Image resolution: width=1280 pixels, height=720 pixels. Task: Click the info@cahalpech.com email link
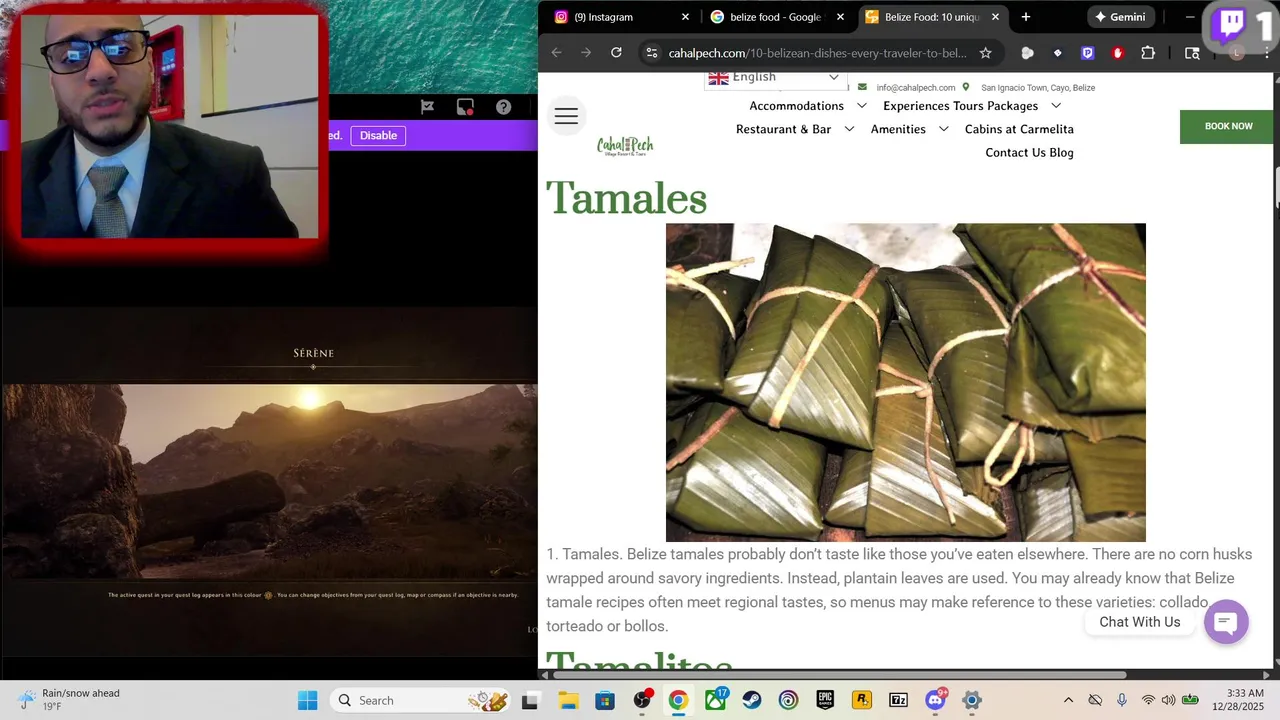(x=915, y=88)
